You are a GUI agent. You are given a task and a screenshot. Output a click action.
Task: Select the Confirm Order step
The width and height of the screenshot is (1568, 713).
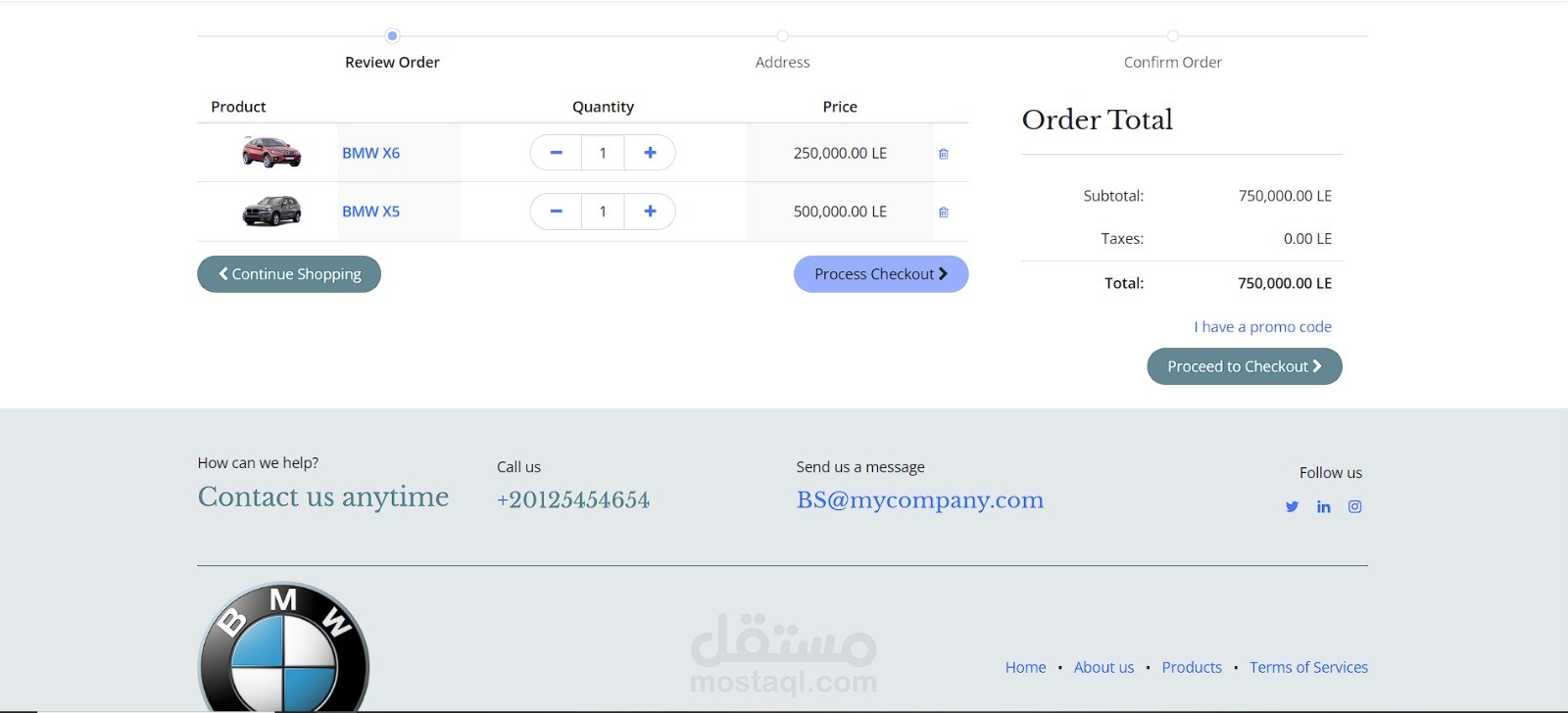click(x=1173, y=62)
